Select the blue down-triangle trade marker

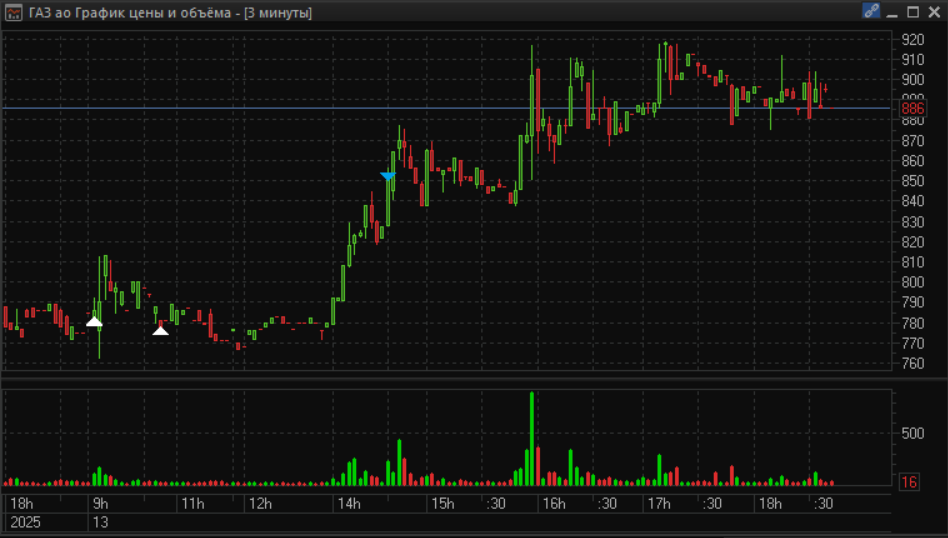[x=388, y=176]
